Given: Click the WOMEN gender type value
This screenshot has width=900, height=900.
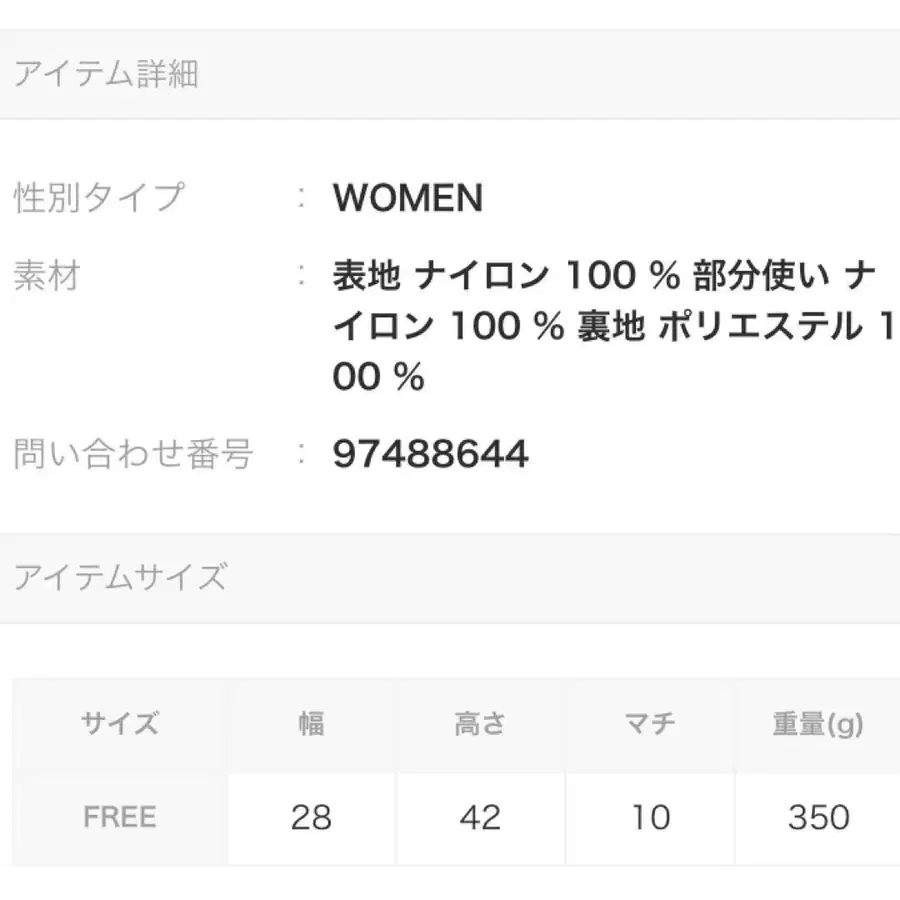Looking at the screenshot, I should 408,198.
